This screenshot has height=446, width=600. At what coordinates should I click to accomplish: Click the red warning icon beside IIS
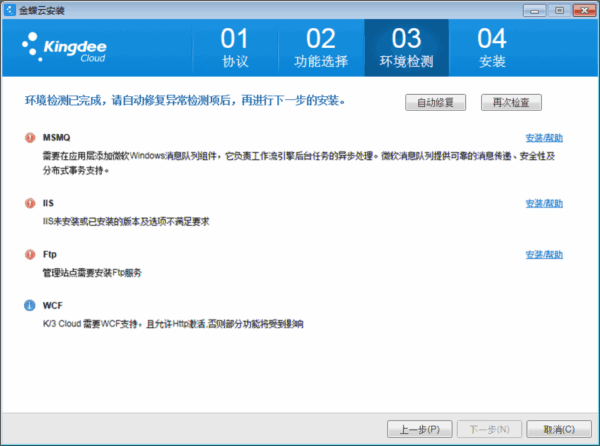pyautogui.click(x=29, y=203)
